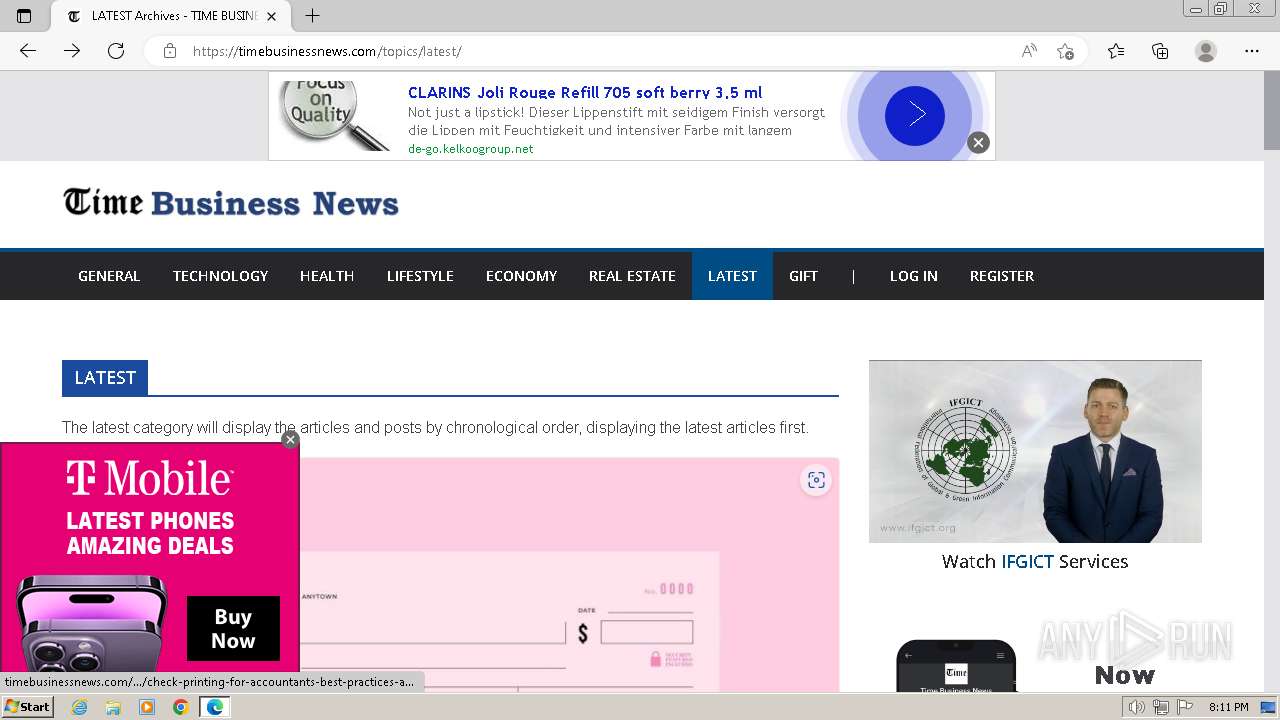This screenshot has width=1280, height=720.
Task: Add this page to favorites with the star icon
Action: pos(1065,51)
